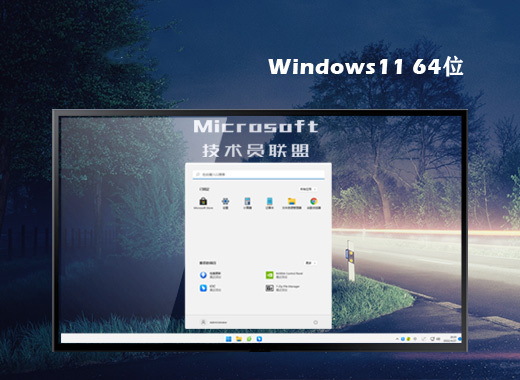Screen dimensions: 520x380
Task: Open the All apps button
Action: tap(307, 189)
